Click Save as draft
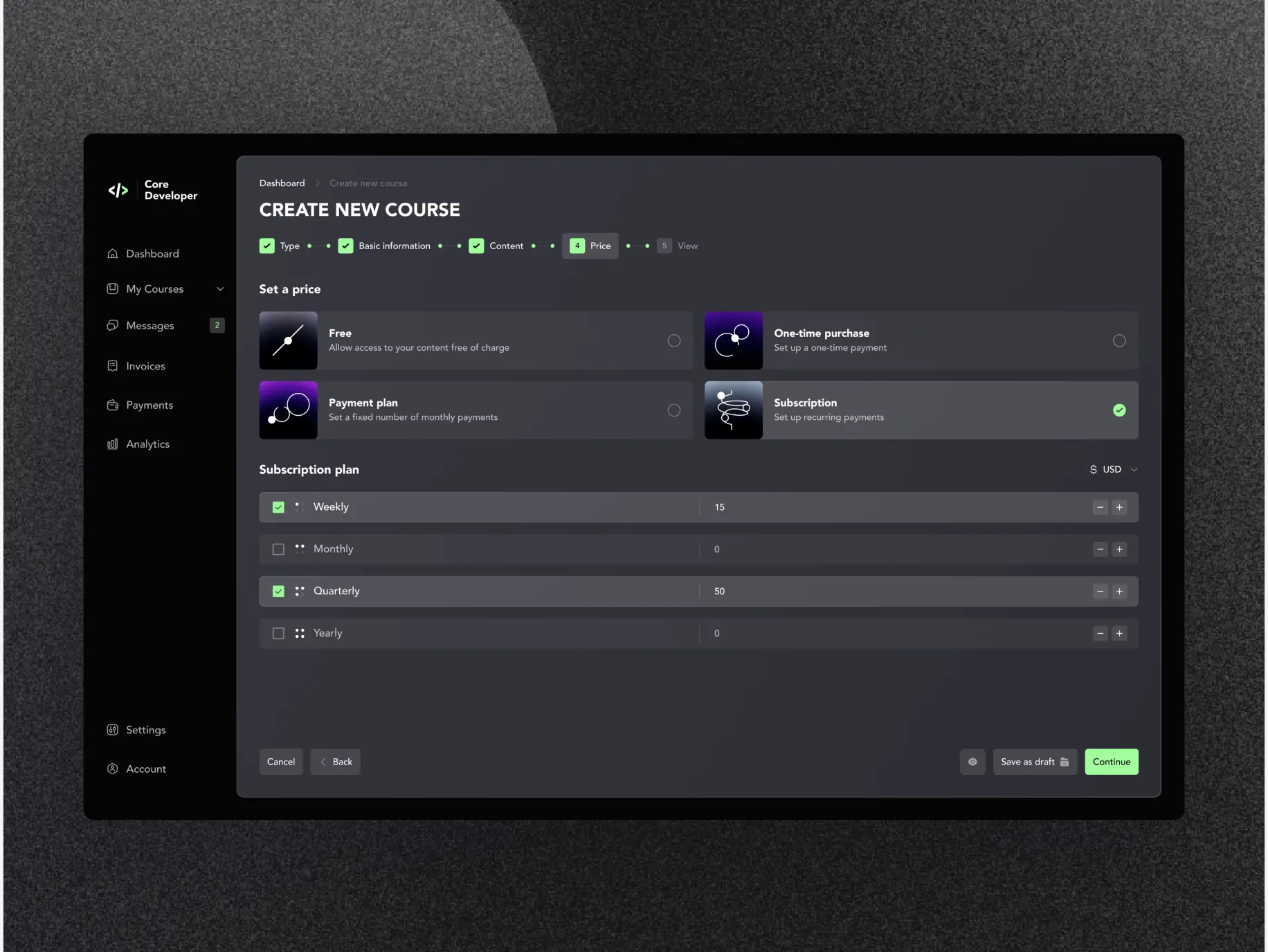1268x952 pixels. pos(1034,762)
